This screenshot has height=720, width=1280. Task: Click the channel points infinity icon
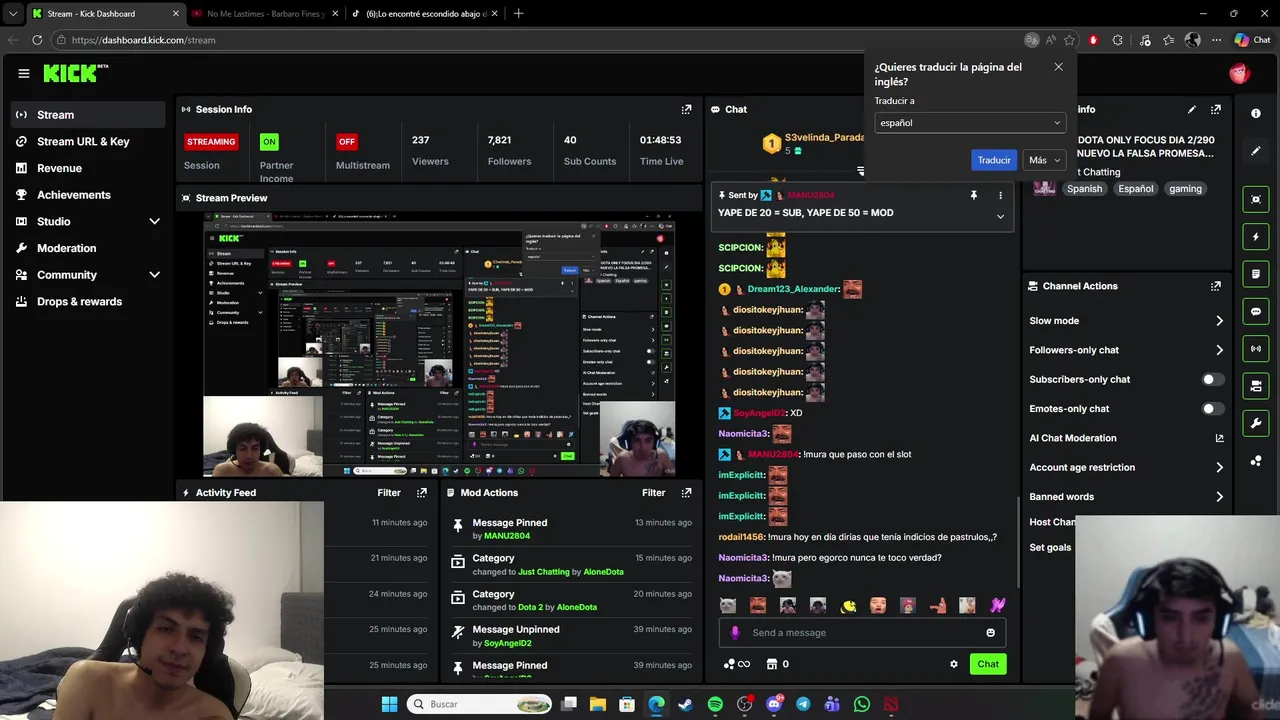(x=737, y=664)
